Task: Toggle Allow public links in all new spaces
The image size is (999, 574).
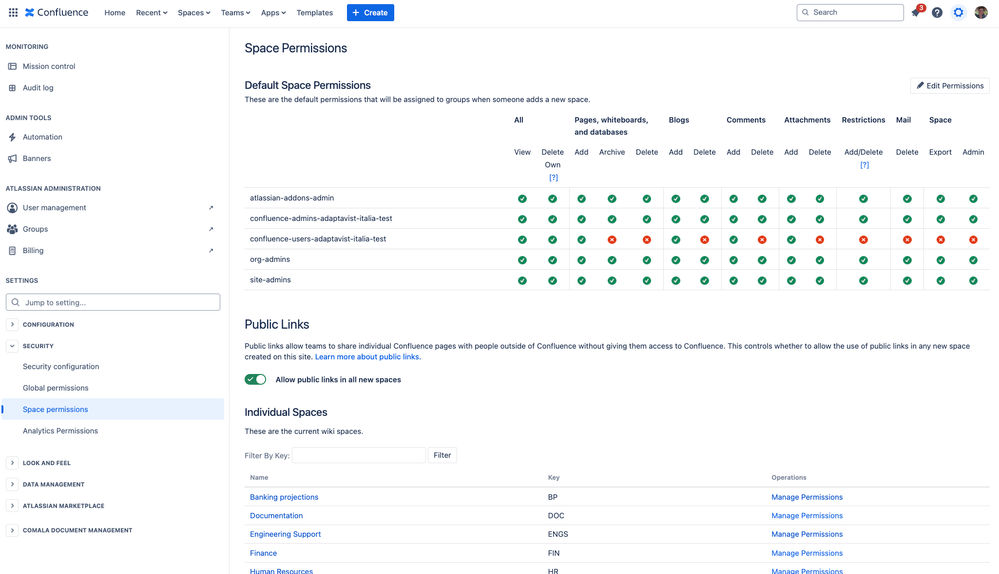Action: 255,380
